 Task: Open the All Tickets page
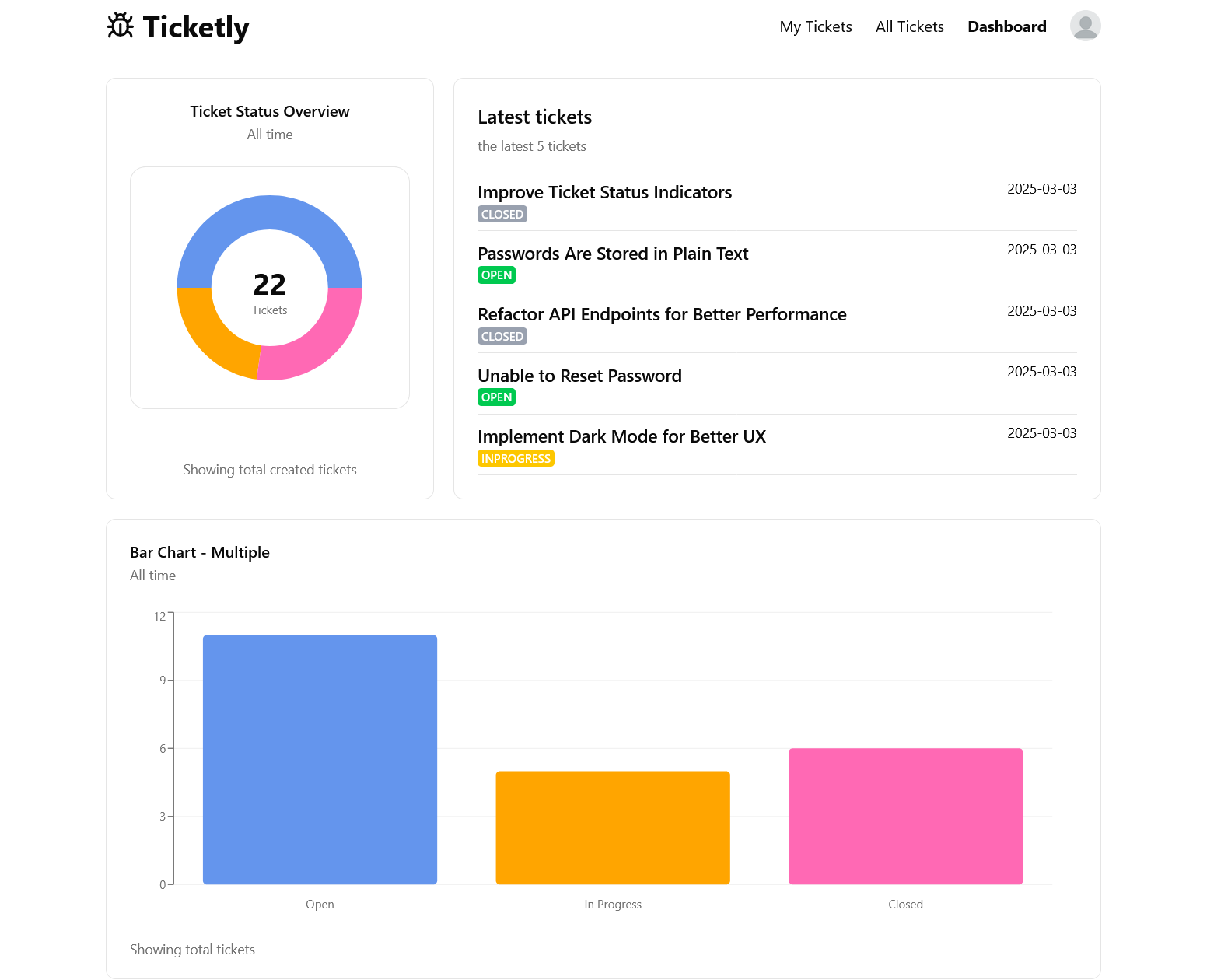point(909,26)
